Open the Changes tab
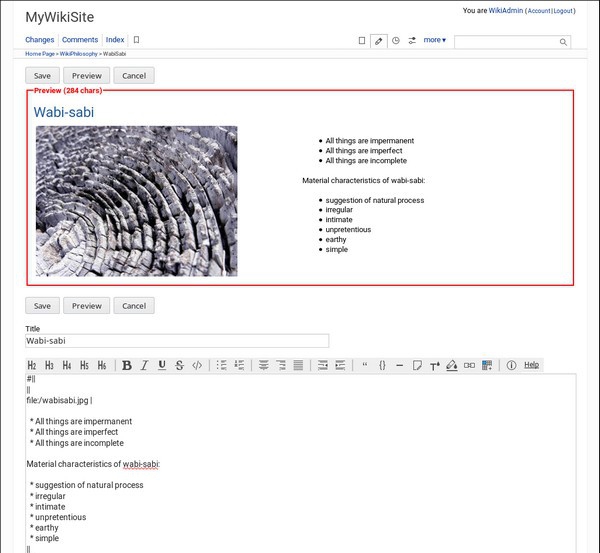 click(x=40, y=40)
